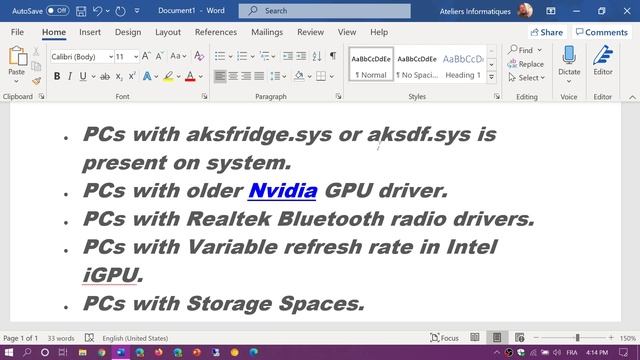Image resolution: width=640 pixels, height=360 pixels.
Task: Open the Text Effects glowing A icon
Action: point(147,76)
